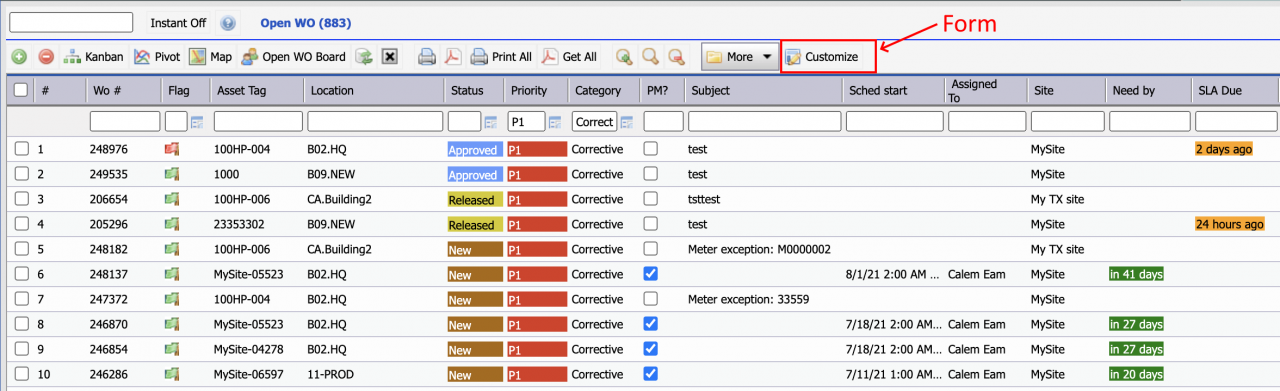Open the More dropdown menu

739,57
